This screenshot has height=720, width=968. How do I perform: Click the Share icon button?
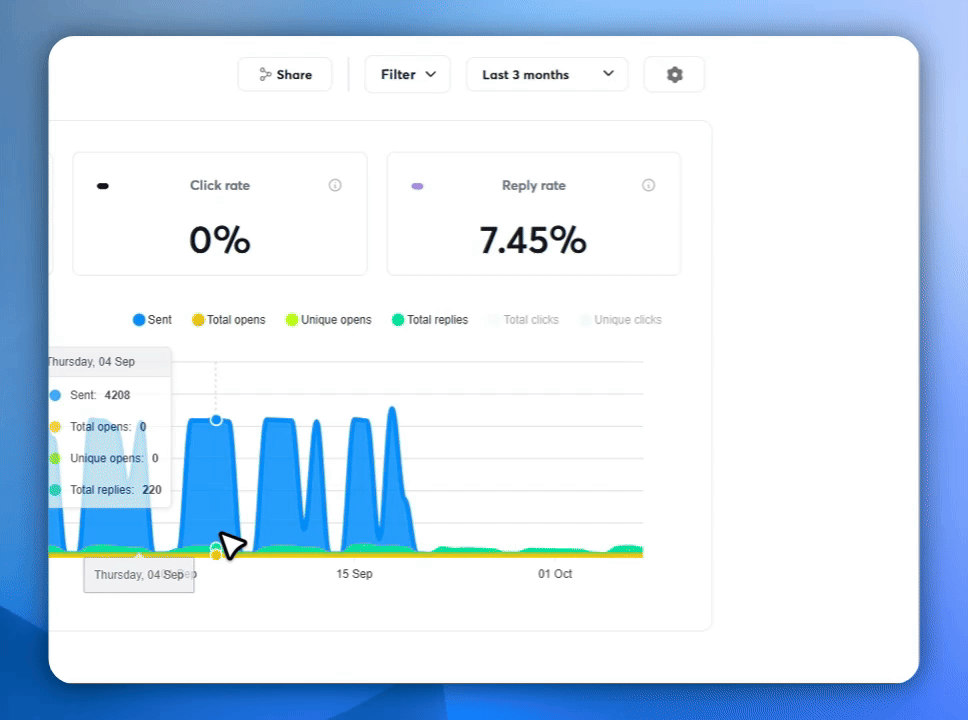(285, 75)
